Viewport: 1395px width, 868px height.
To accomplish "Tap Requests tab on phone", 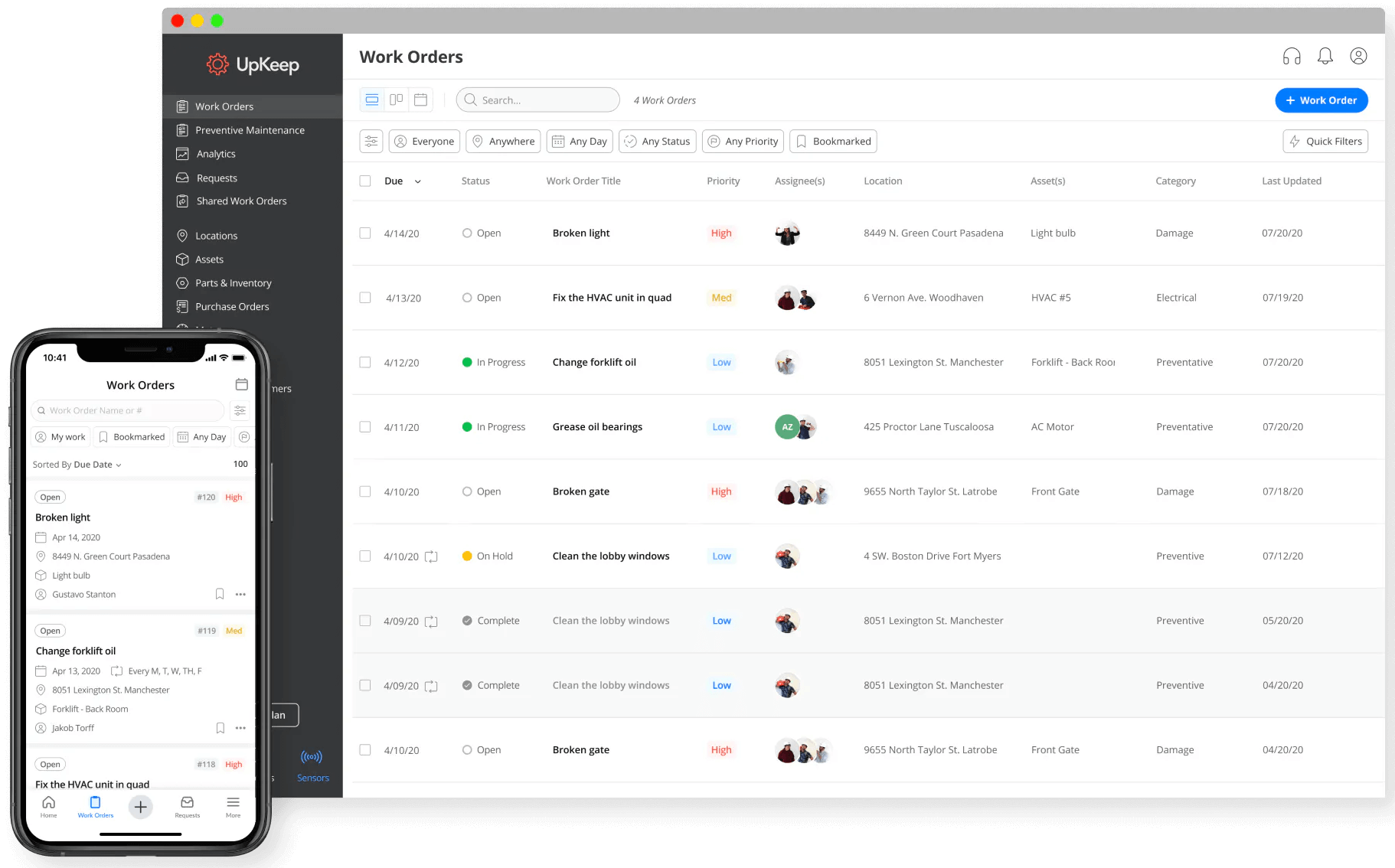I will point(188,807).
